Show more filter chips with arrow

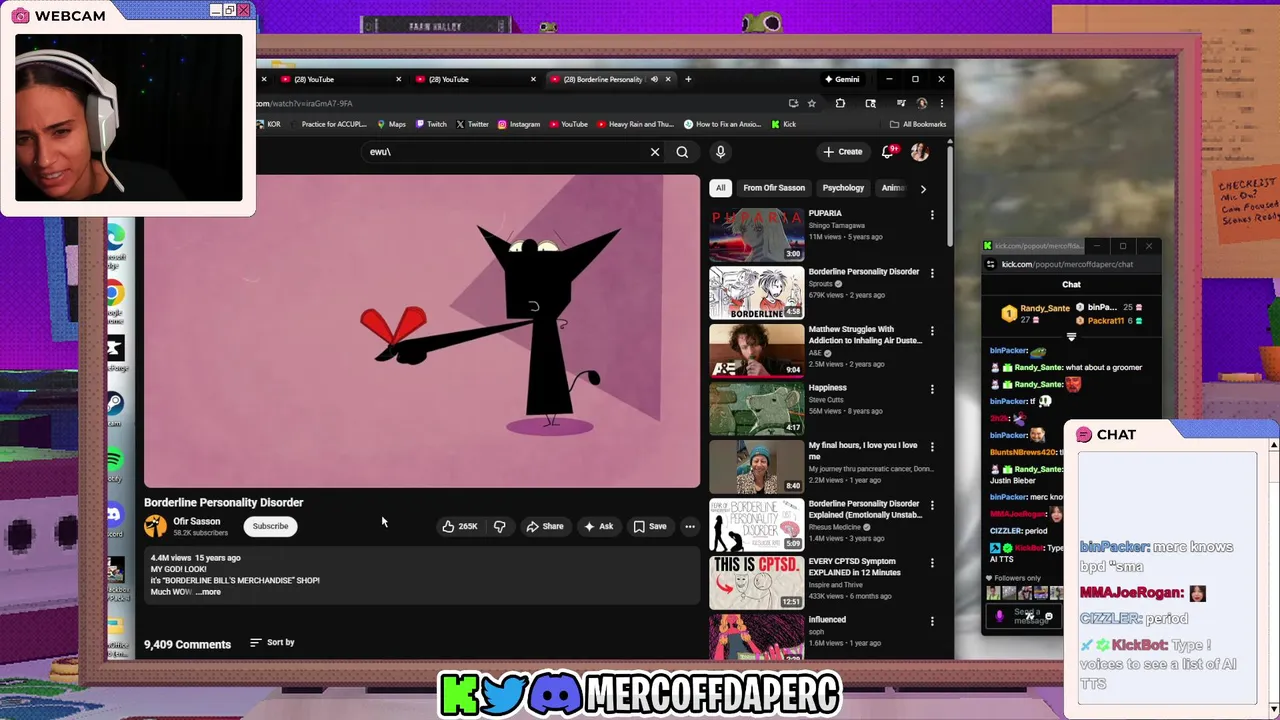pos(923,188)
